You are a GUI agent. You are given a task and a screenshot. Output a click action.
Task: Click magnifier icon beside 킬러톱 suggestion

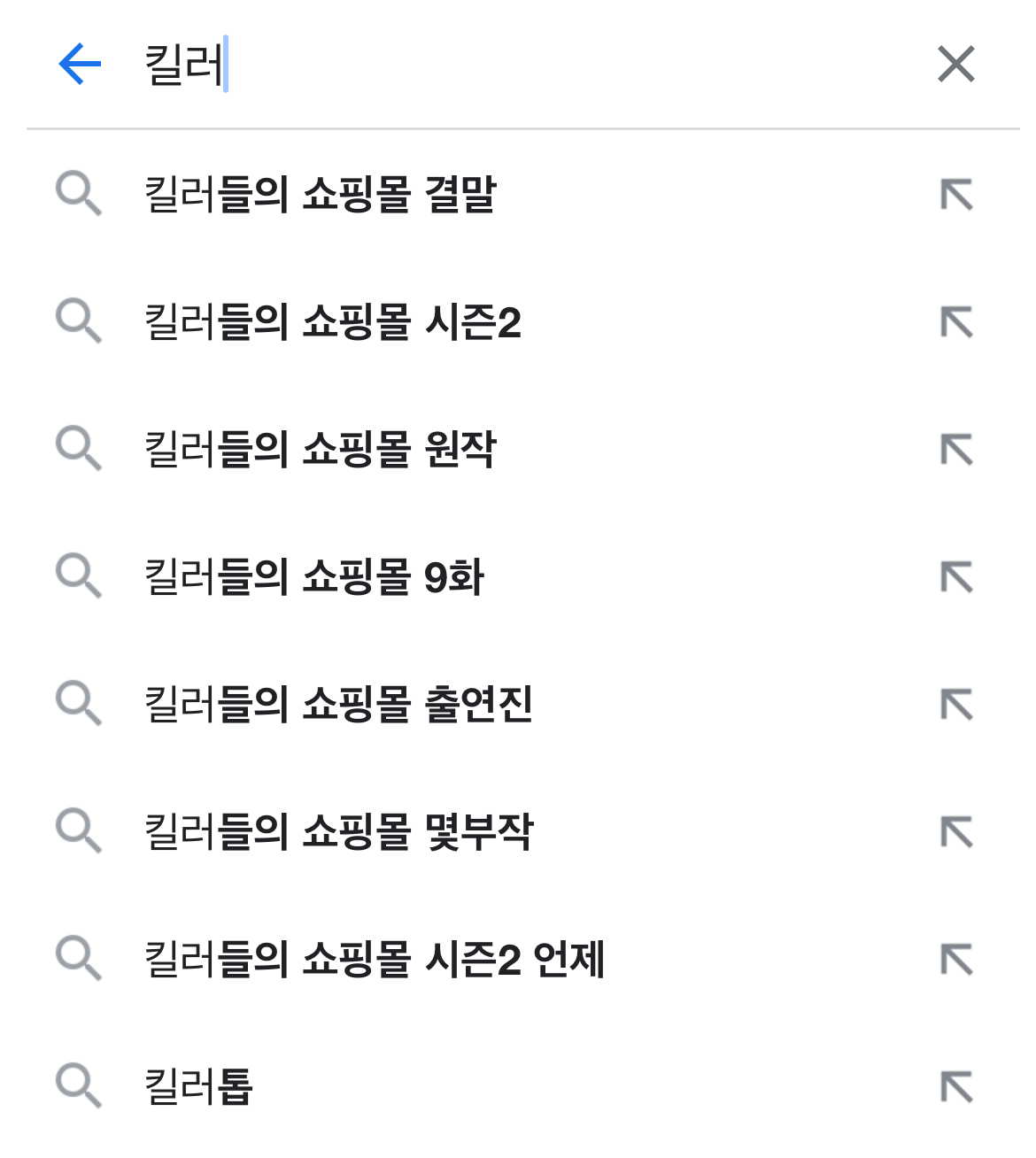click(79, 1086)
